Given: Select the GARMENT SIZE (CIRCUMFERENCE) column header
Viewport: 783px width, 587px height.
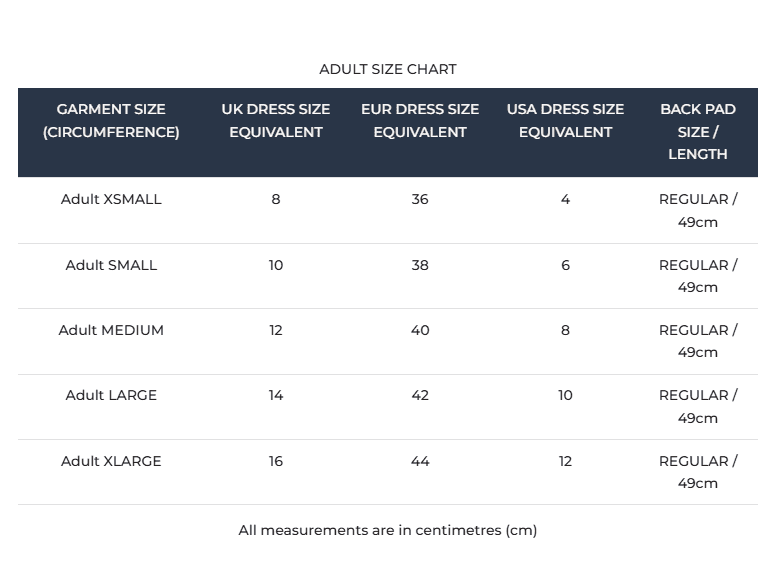Looking at the screenshot, I should click(111, 121).
